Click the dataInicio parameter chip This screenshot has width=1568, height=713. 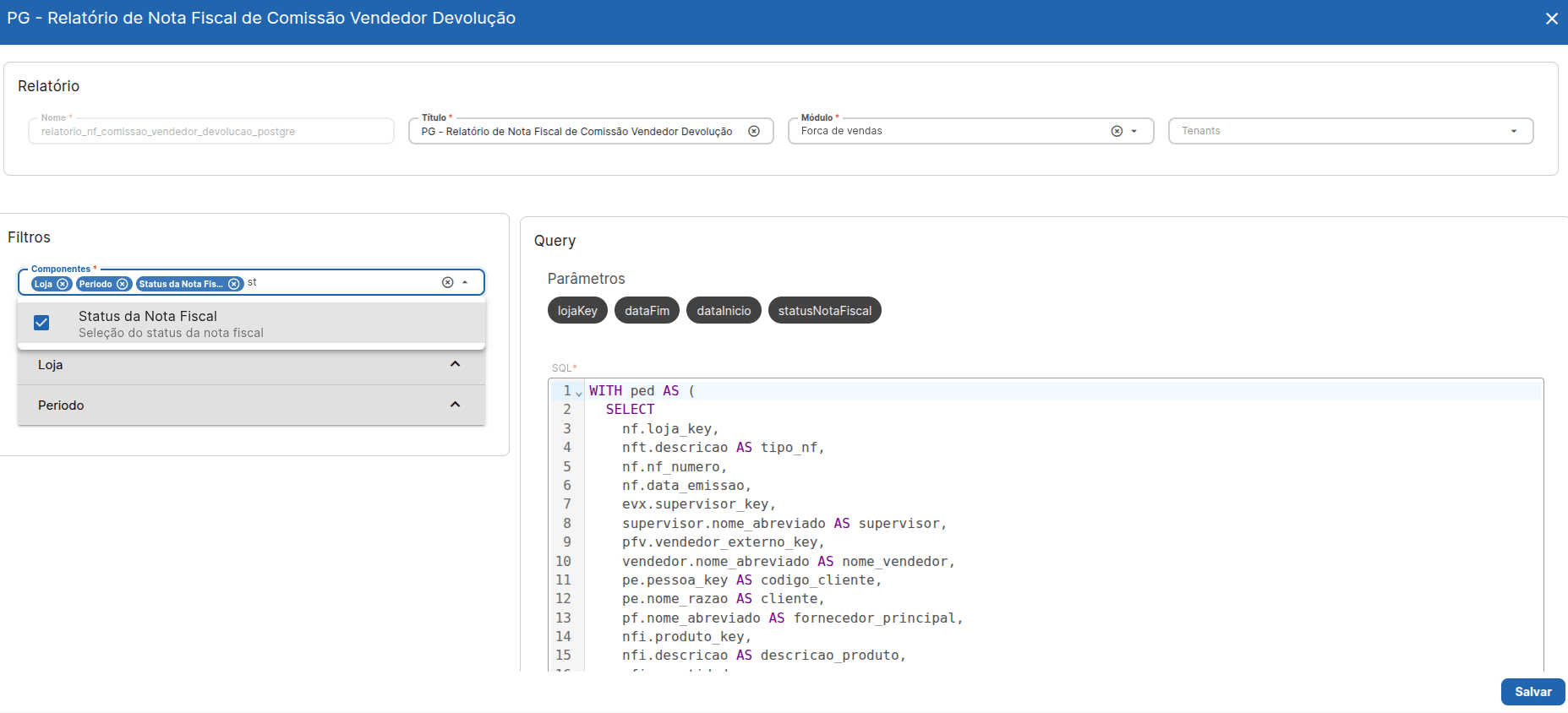tap(724, 311)
